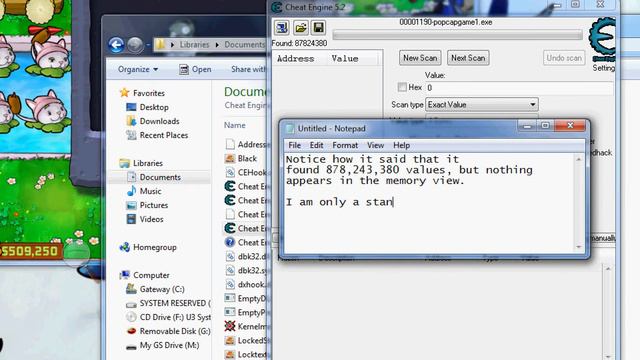Select Documents library in sidebar
This screenshot has width=640, height=360.
(160, 177)
